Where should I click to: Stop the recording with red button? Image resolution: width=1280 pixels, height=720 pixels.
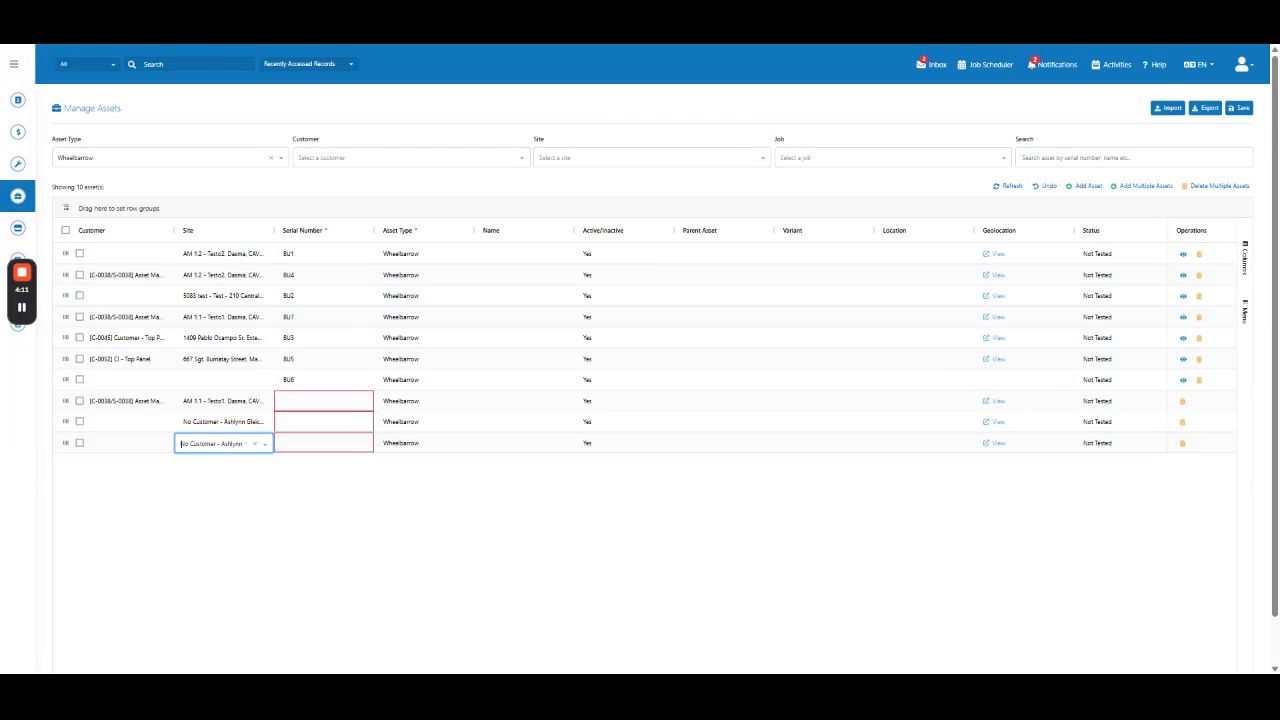[21, 272]
